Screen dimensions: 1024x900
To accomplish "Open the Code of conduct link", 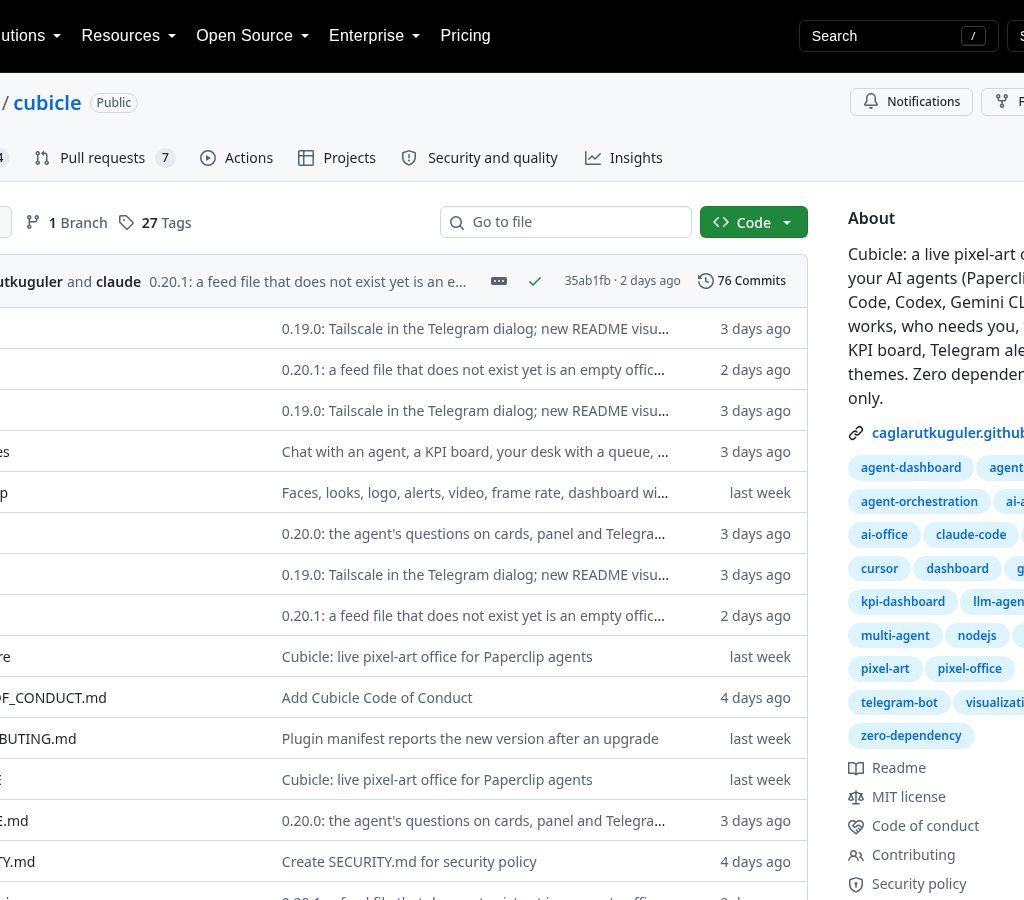I will pos(913,826).
